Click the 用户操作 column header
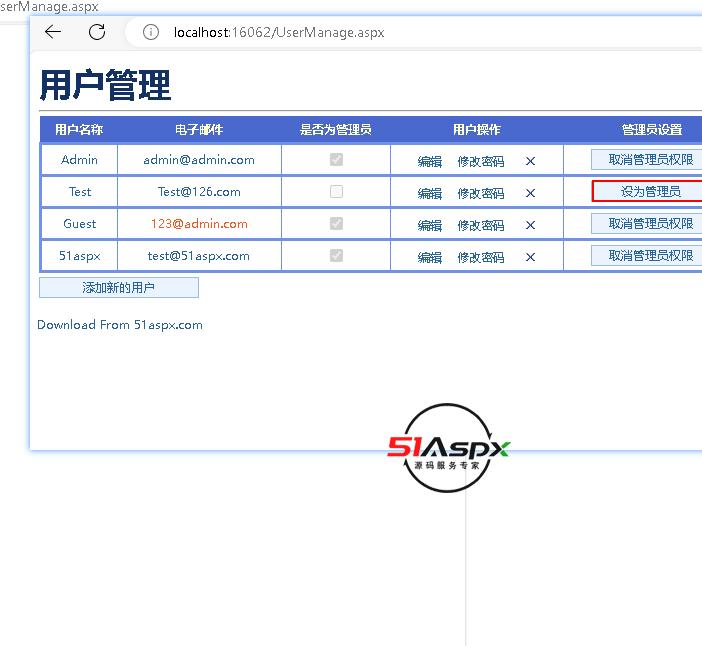Viewport: 702px width, 646px height. 476,130
